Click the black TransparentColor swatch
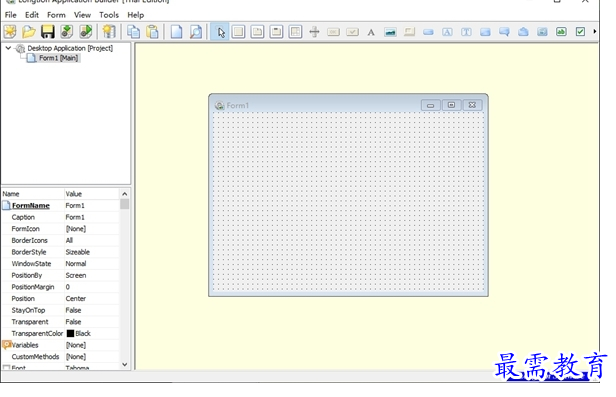Image resolution: width=616 pixels, height=397 pixels. click(70, 333)
